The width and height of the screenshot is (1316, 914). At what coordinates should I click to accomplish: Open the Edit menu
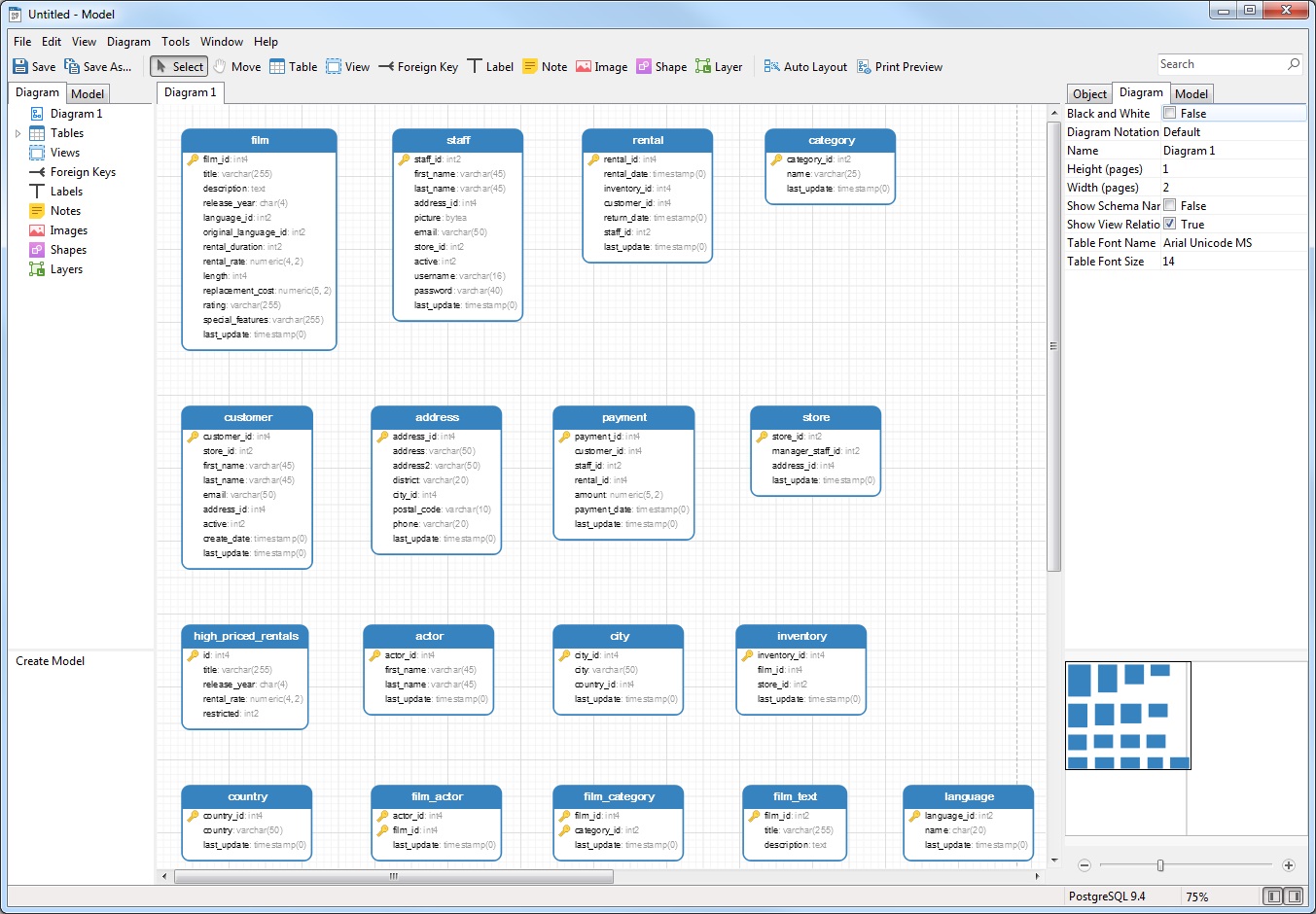pos(52,42)
